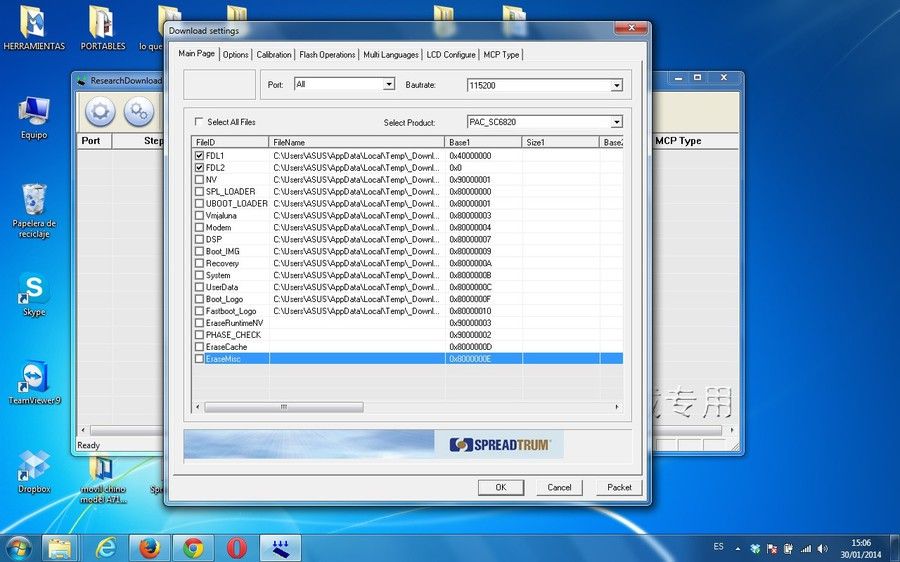Check the Modem checkbox
This screenshot has height=562, width=900.
tap(199, 227)
